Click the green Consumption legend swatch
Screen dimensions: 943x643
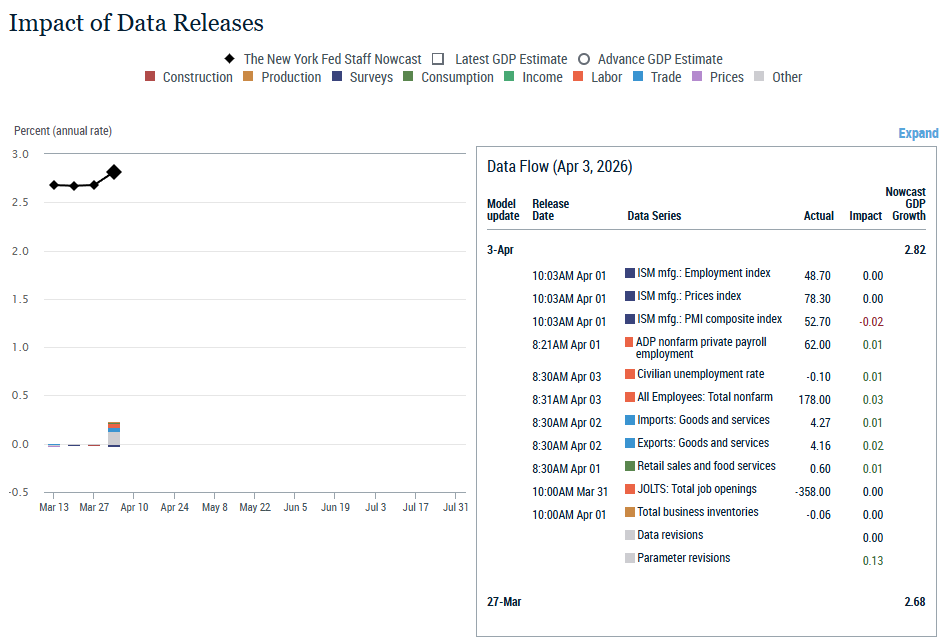coord(409,77)
